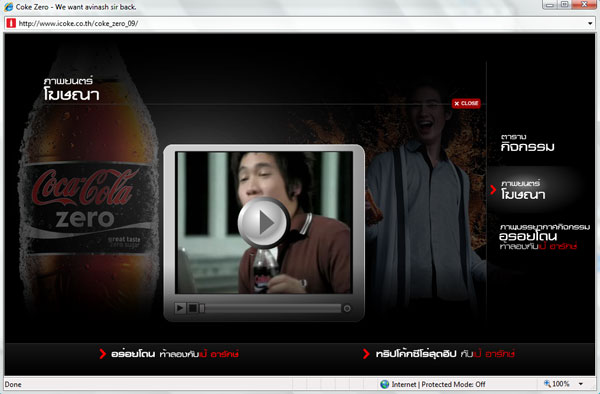
Task: Open the กิจกรรม schedule menu item
Action: pyautogui.click(x=527, y=143)
